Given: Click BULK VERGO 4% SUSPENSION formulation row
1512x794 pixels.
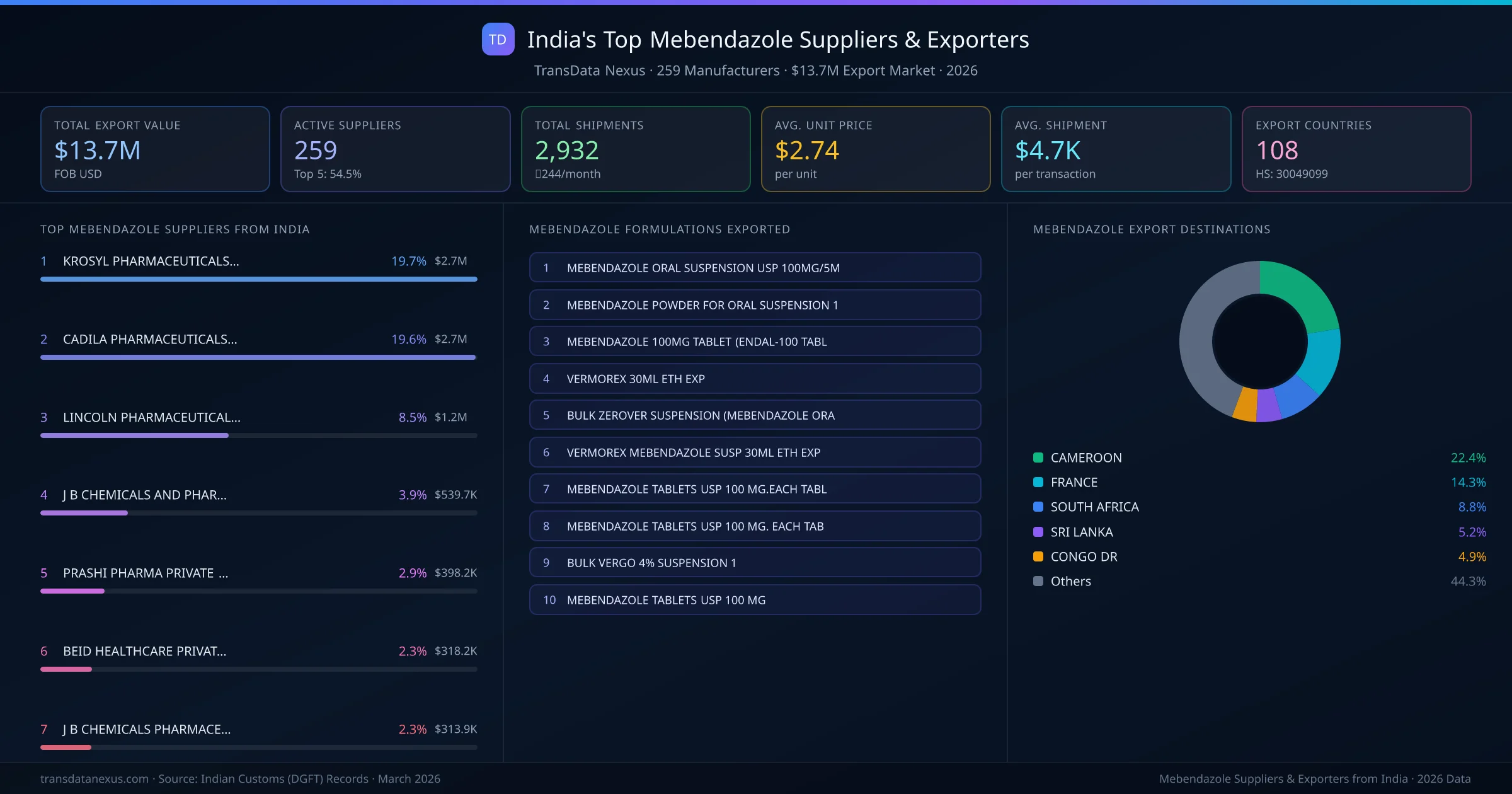Looking at the screenshot, I should [755, 563].
